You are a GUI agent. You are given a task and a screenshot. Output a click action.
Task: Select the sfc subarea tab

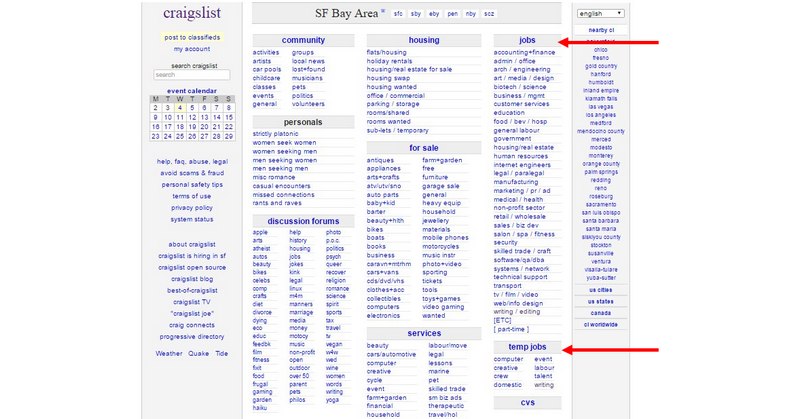(398, 14)
